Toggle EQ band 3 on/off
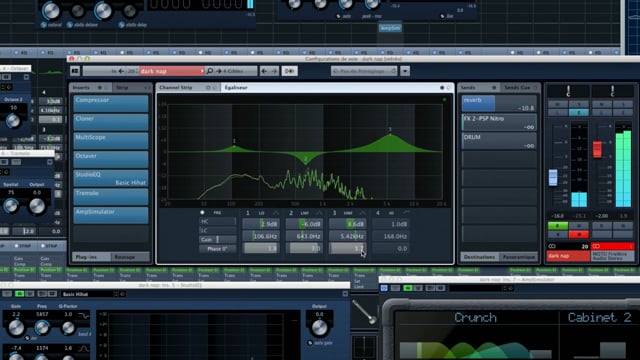The width and height of the screenshot is (640, 360). (x=334, y=213)
